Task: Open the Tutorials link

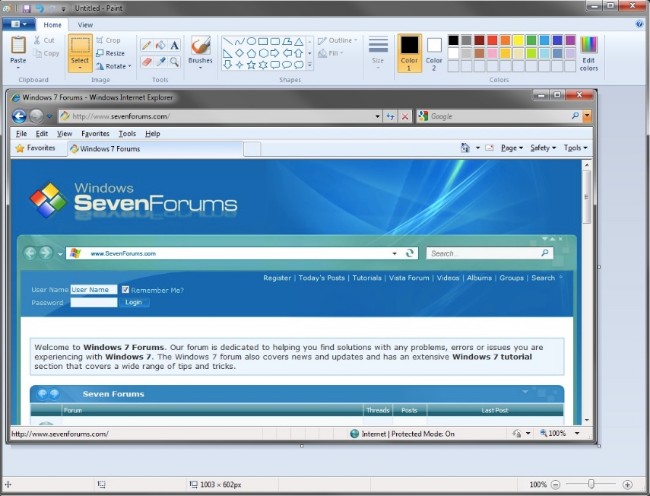Action: pos(367,278)
